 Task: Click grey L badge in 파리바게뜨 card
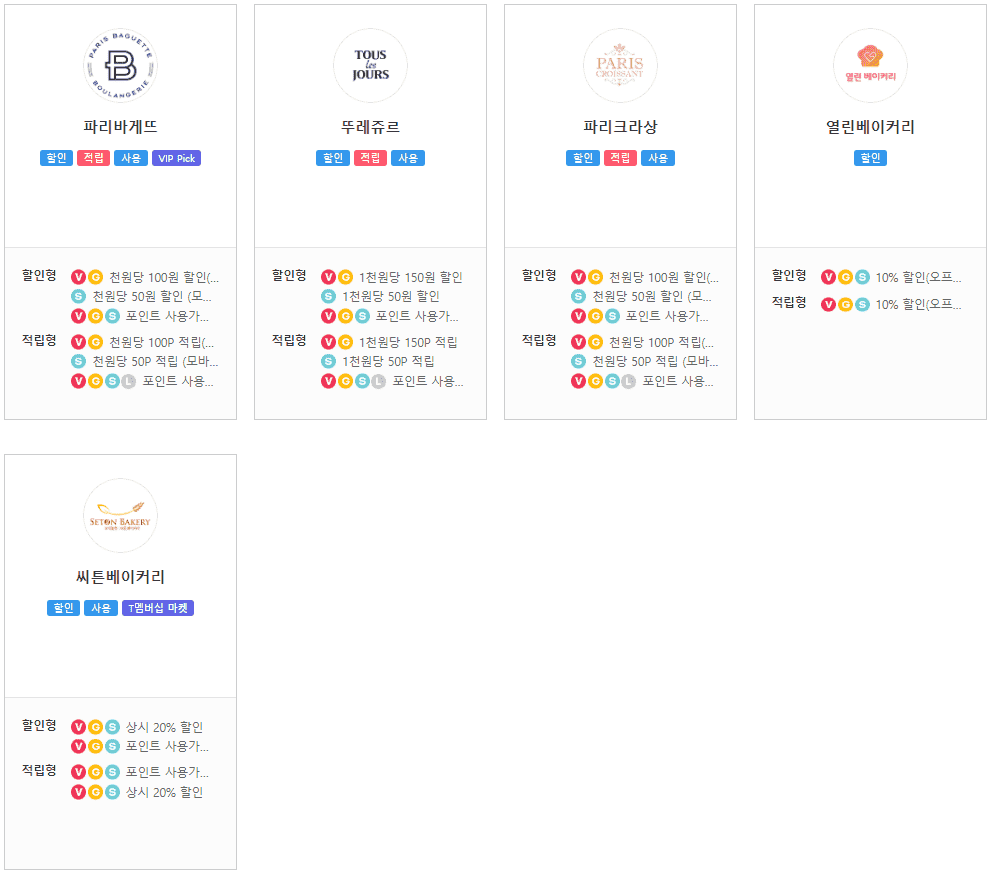click(129, 381)
